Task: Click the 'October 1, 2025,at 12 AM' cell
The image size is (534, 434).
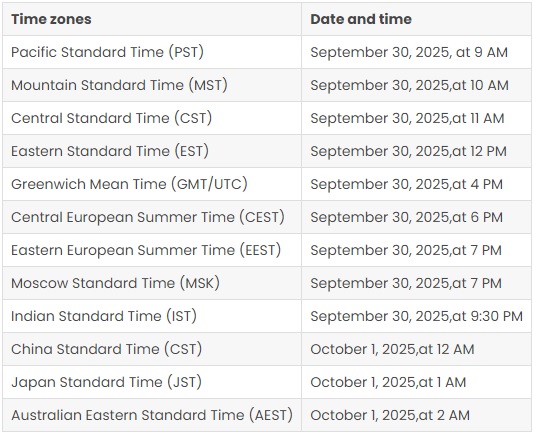Action: tap(416, 349)
